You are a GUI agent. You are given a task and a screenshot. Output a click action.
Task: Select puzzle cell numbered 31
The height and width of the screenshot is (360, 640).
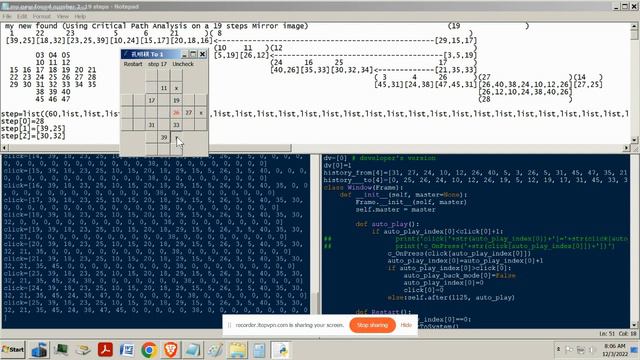click(x=151, y=125)
